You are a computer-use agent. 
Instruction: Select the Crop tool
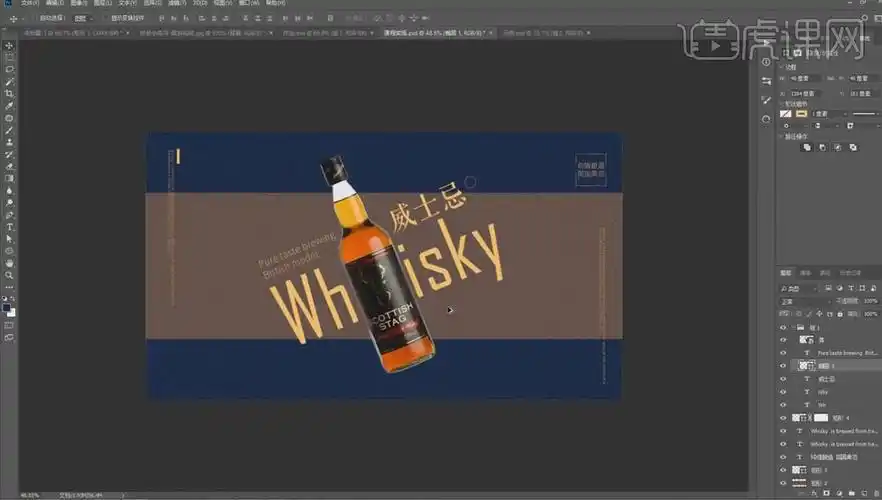coord(9,93)
